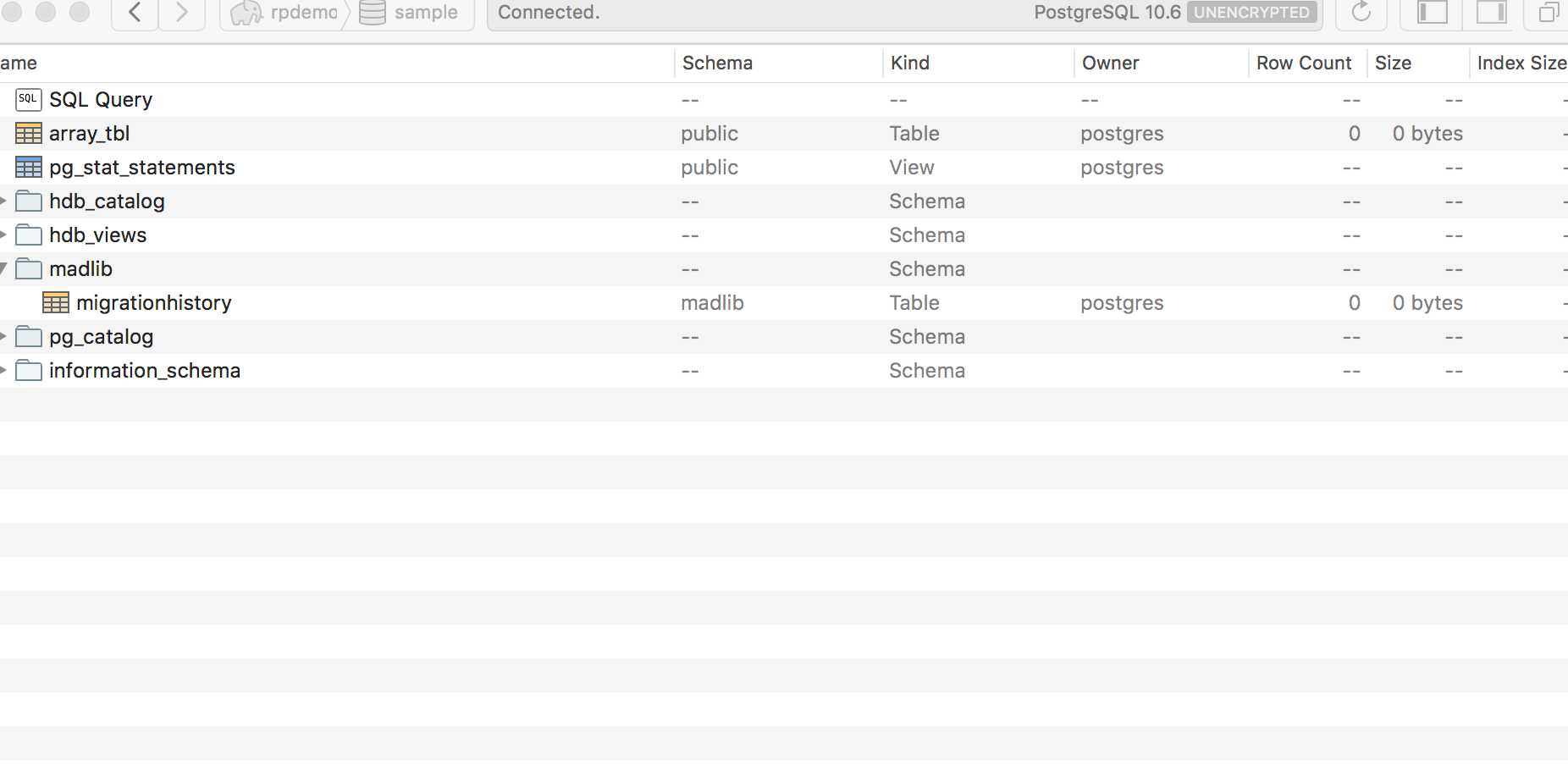
Task: Click the madlib schema cell of migrationhistory
Action: 712,303
